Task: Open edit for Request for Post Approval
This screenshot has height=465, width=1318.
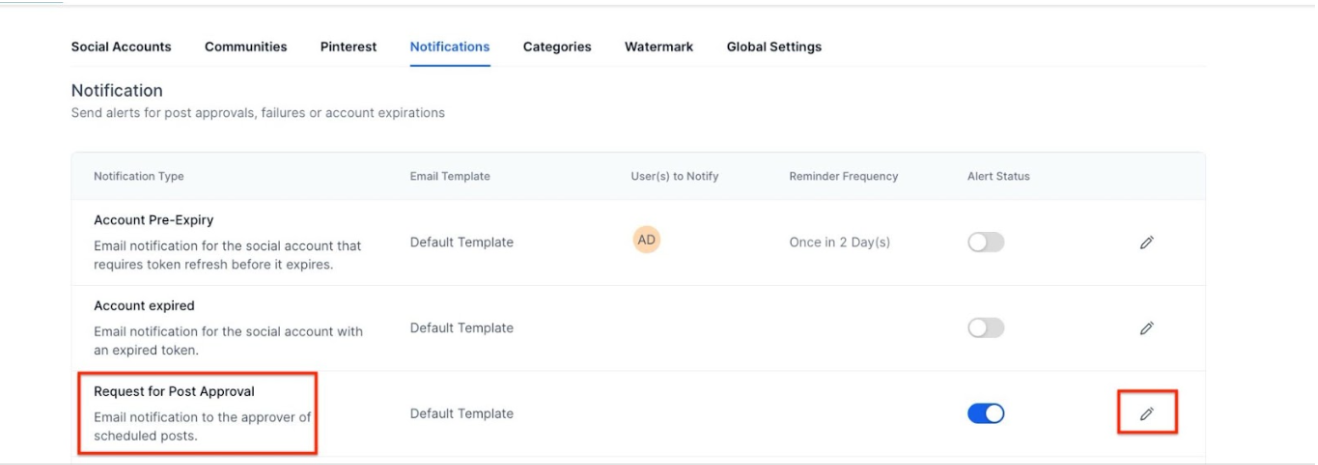Action: pos(1147,413)
